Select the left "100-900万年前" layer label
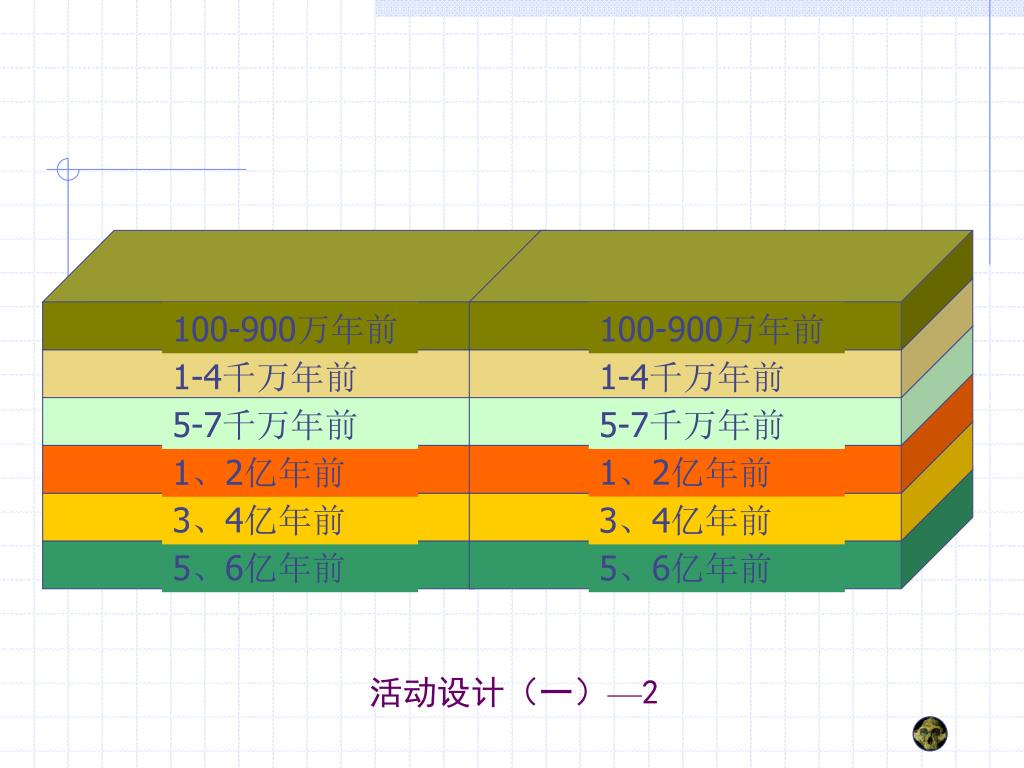This screenshot has width=1024, height=768. point(285,329)
